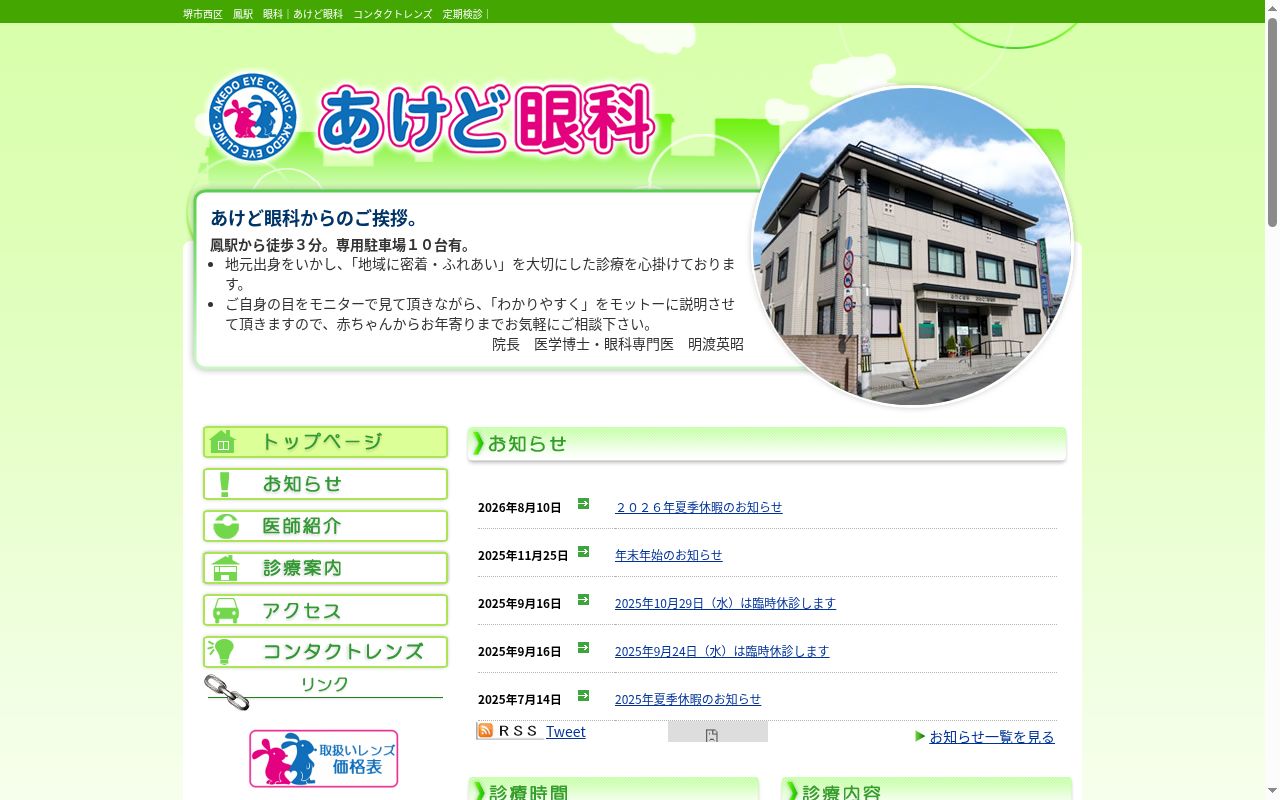Click the 堺市西区 text in top bar
Screen dimensions: 1280x800
point(203,14)
